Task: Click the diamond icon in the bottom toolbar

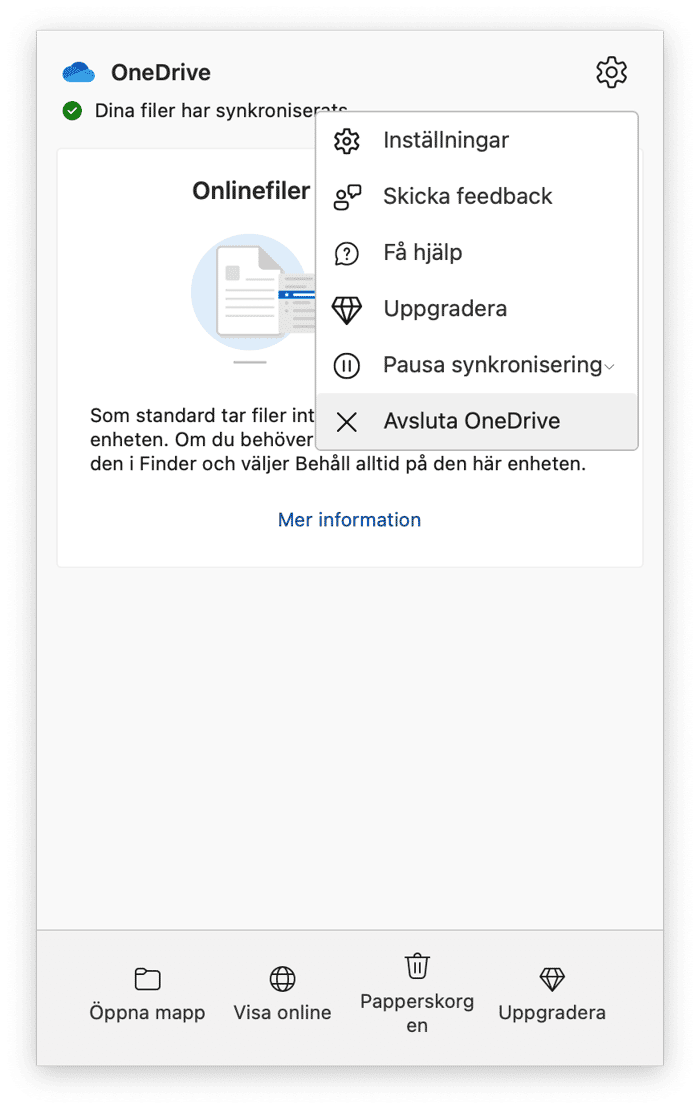Action: pos(552,979)
